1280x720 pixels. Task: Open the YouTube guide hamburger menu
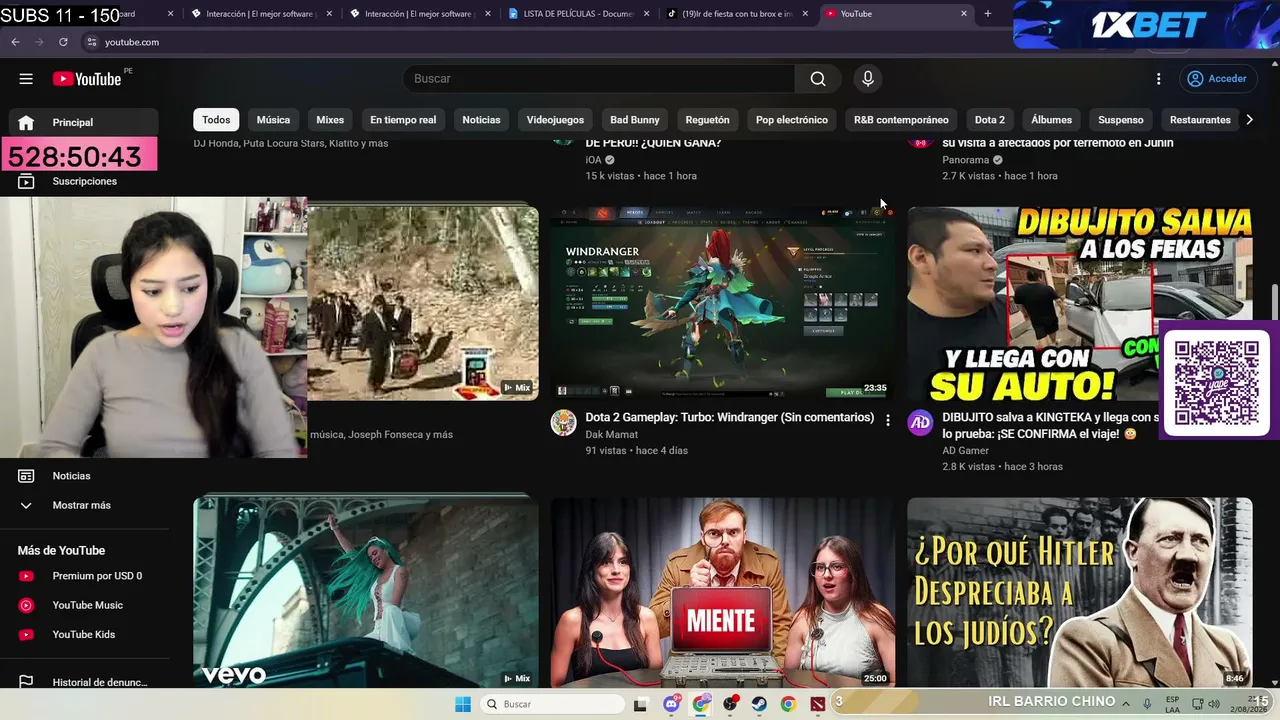(26, 79)
